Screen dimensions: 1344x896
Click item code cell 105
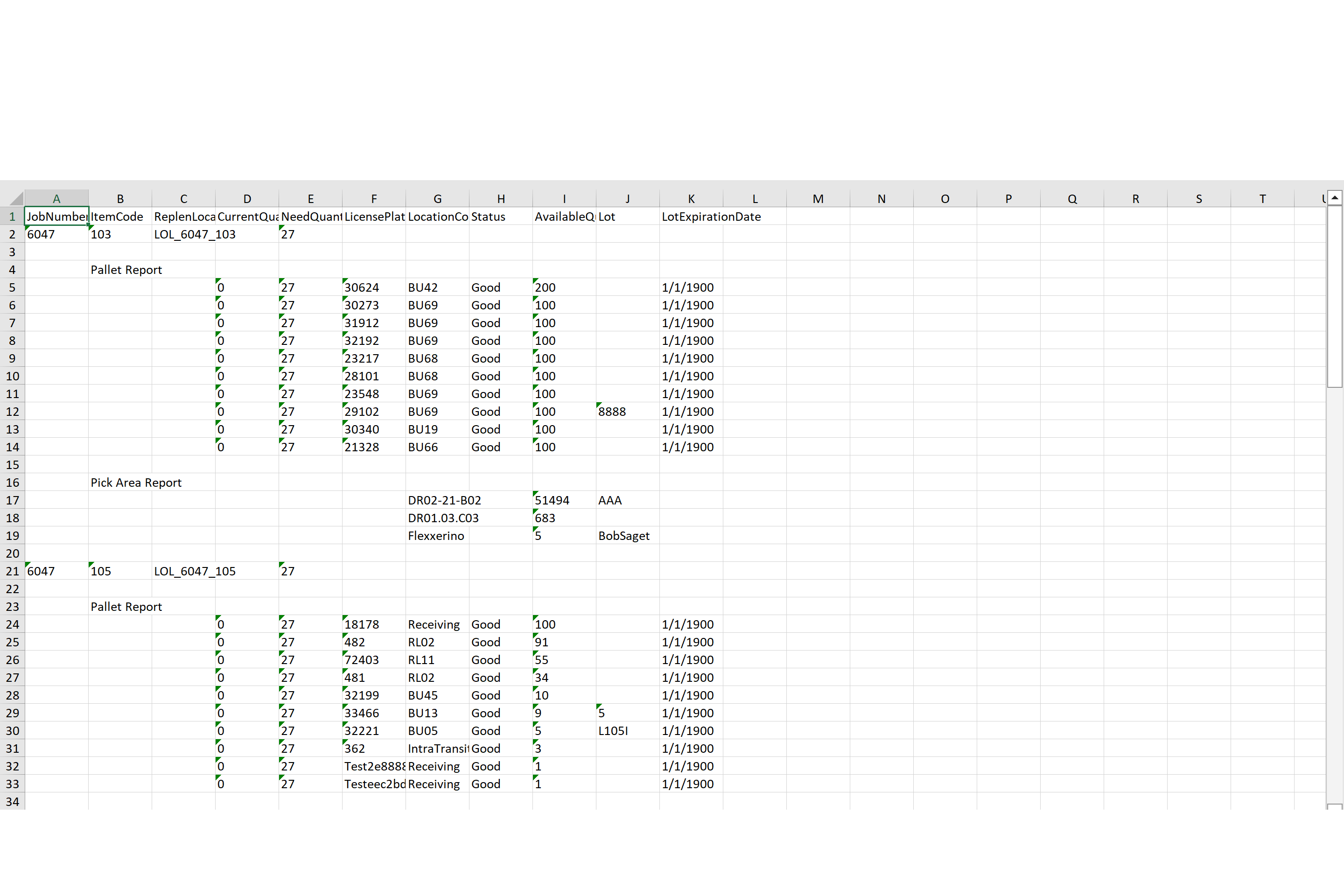point(120,571)
